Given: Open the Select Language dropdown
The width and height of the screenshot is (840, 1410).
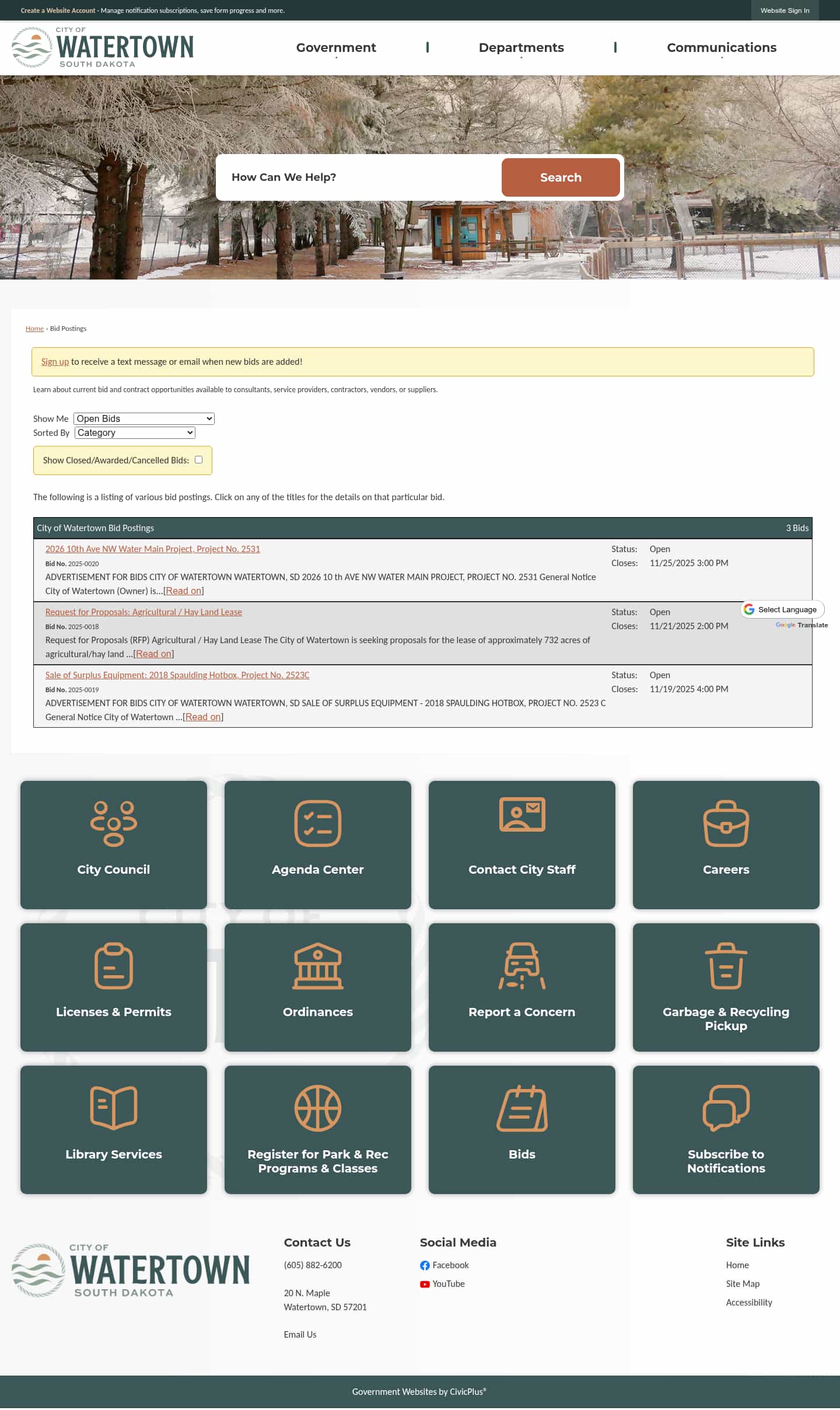Looking at the screenshot, I should coord(782,609).
